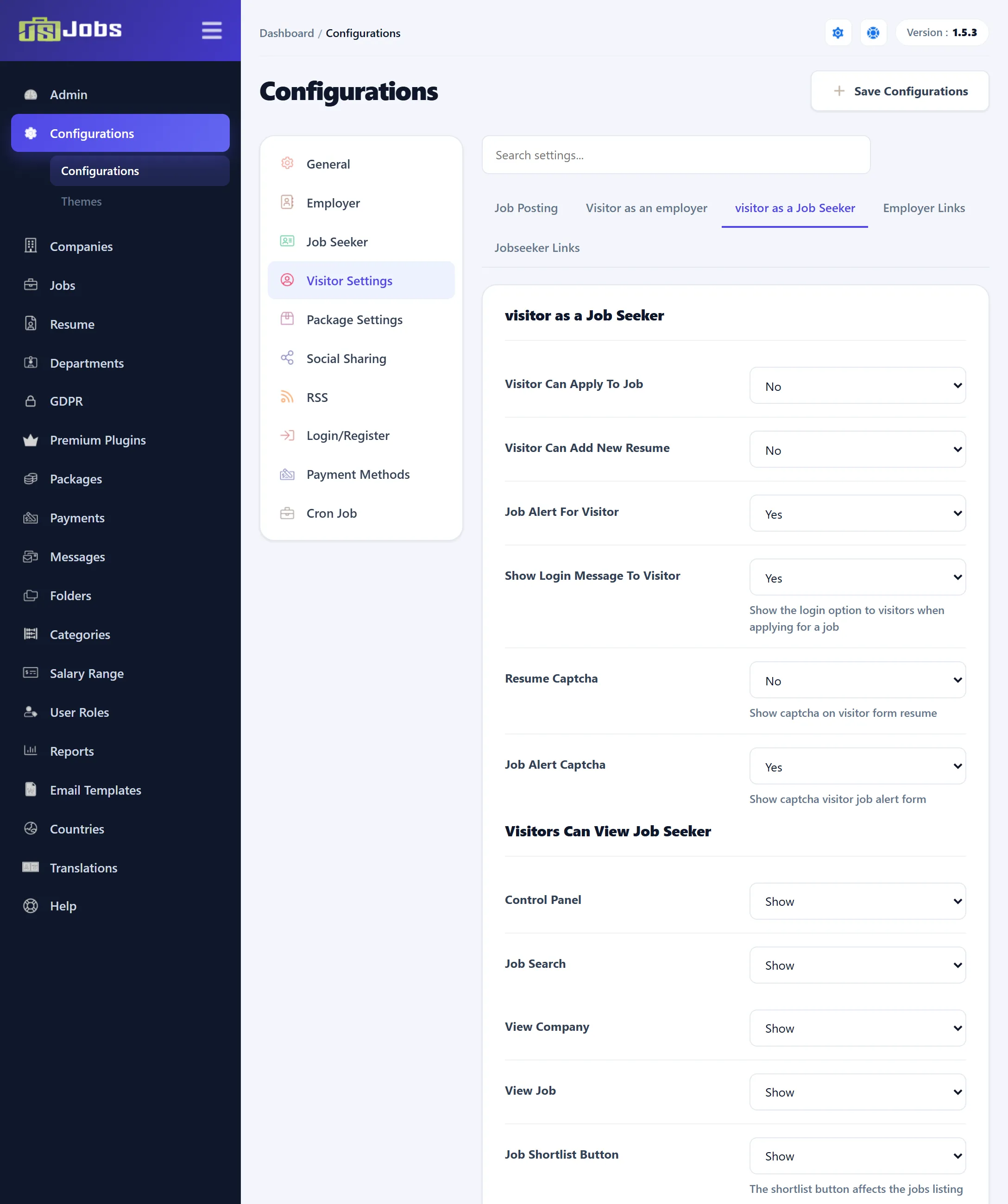
Task: Click the Premium Plugins crown icon
Action: point(31,440)
